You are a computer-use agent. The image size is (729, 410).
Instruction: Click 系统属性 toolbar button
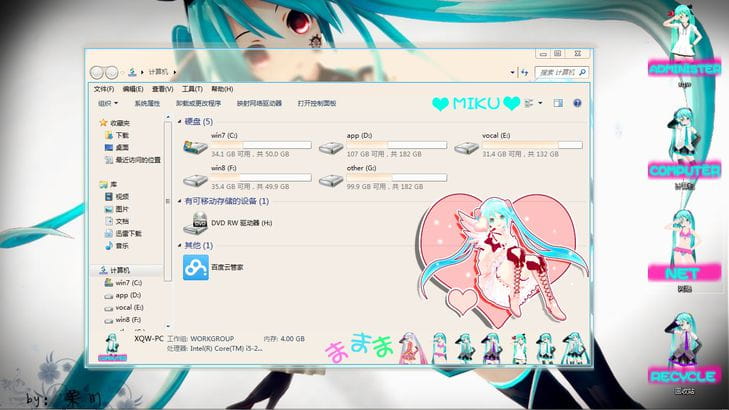(x=147, y=103)
